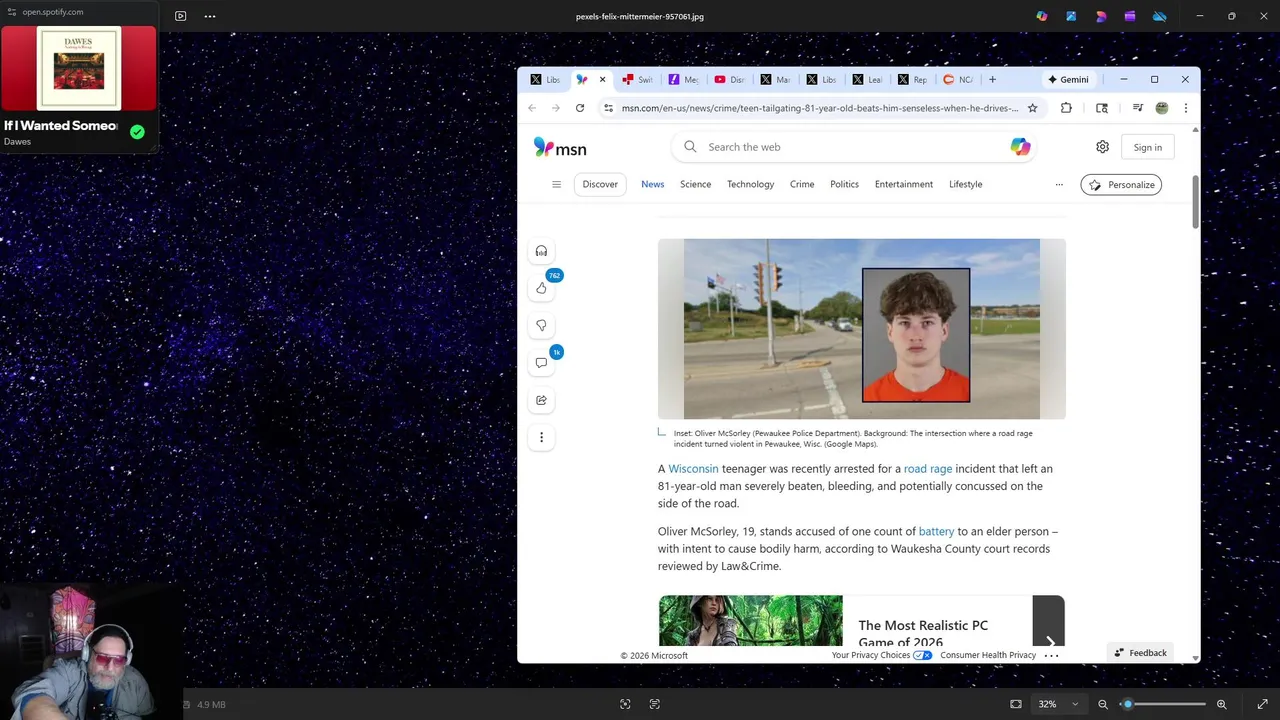Zoom in in the Photos app
The height and width of the screenshot is (720, 1280).
(1221, 704)
